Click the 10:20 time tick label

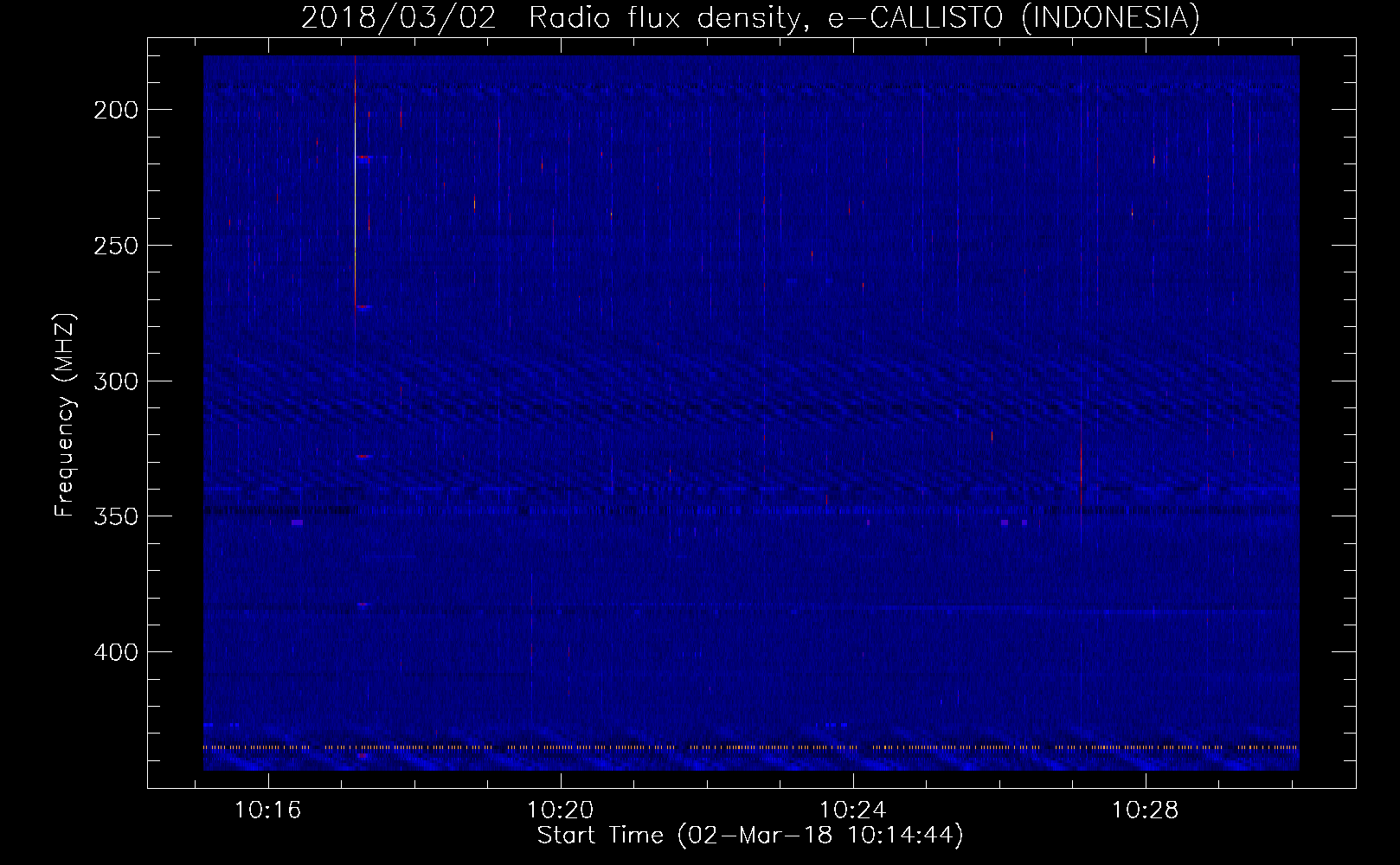pos(561,811)
